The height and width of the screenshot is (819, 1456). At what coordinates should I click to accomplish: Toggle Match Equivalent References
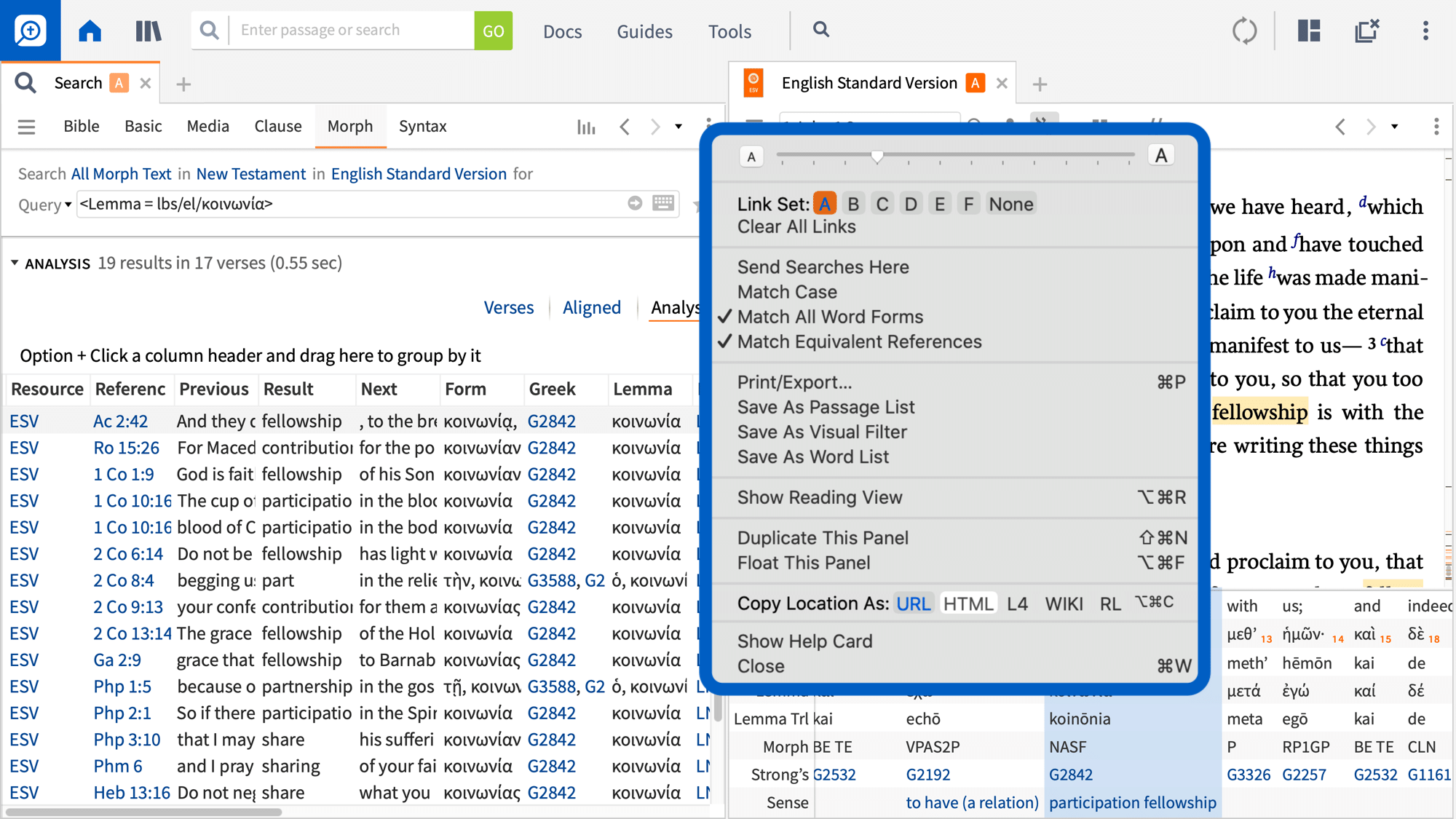[x=859, y=341]
